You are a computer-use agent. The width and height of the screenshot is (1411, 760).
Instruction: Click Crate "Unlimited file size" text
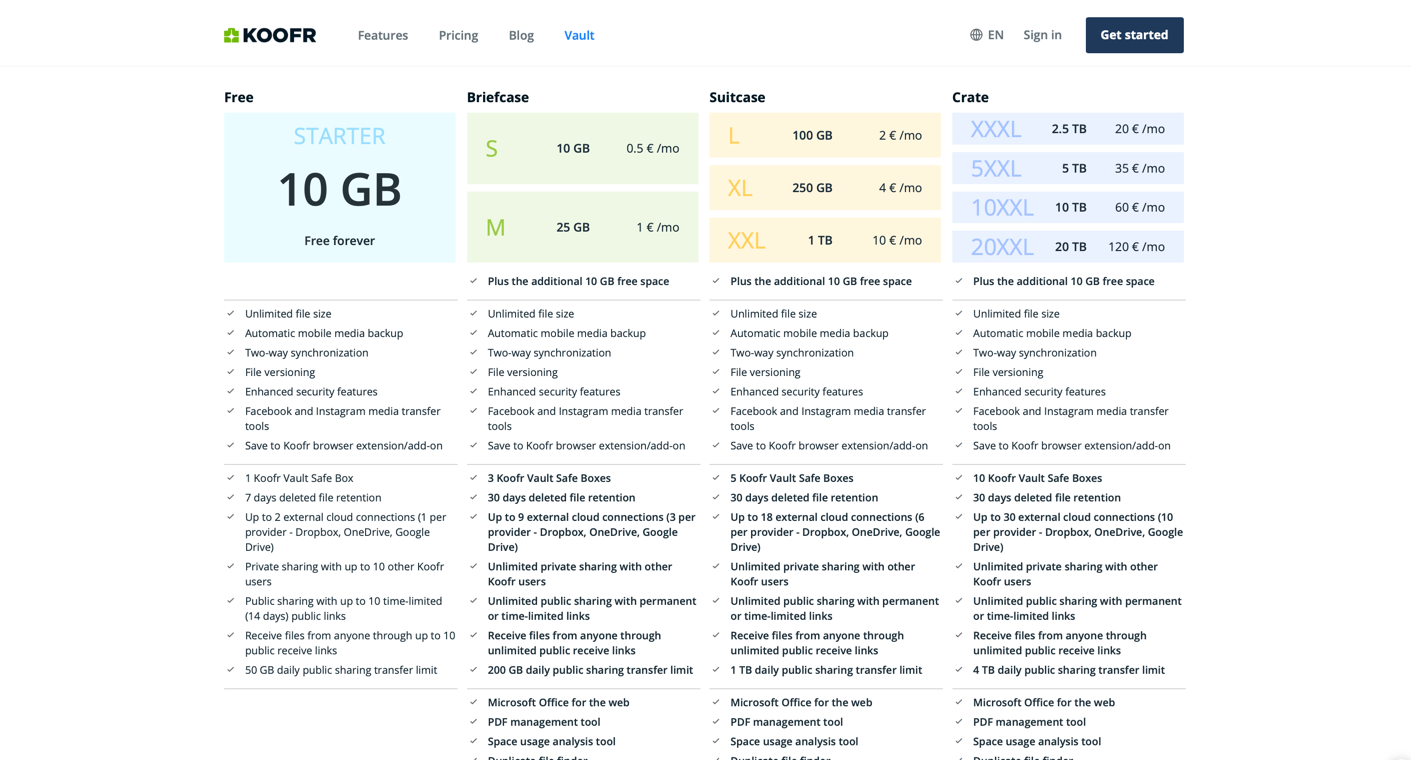[1016, 314]
